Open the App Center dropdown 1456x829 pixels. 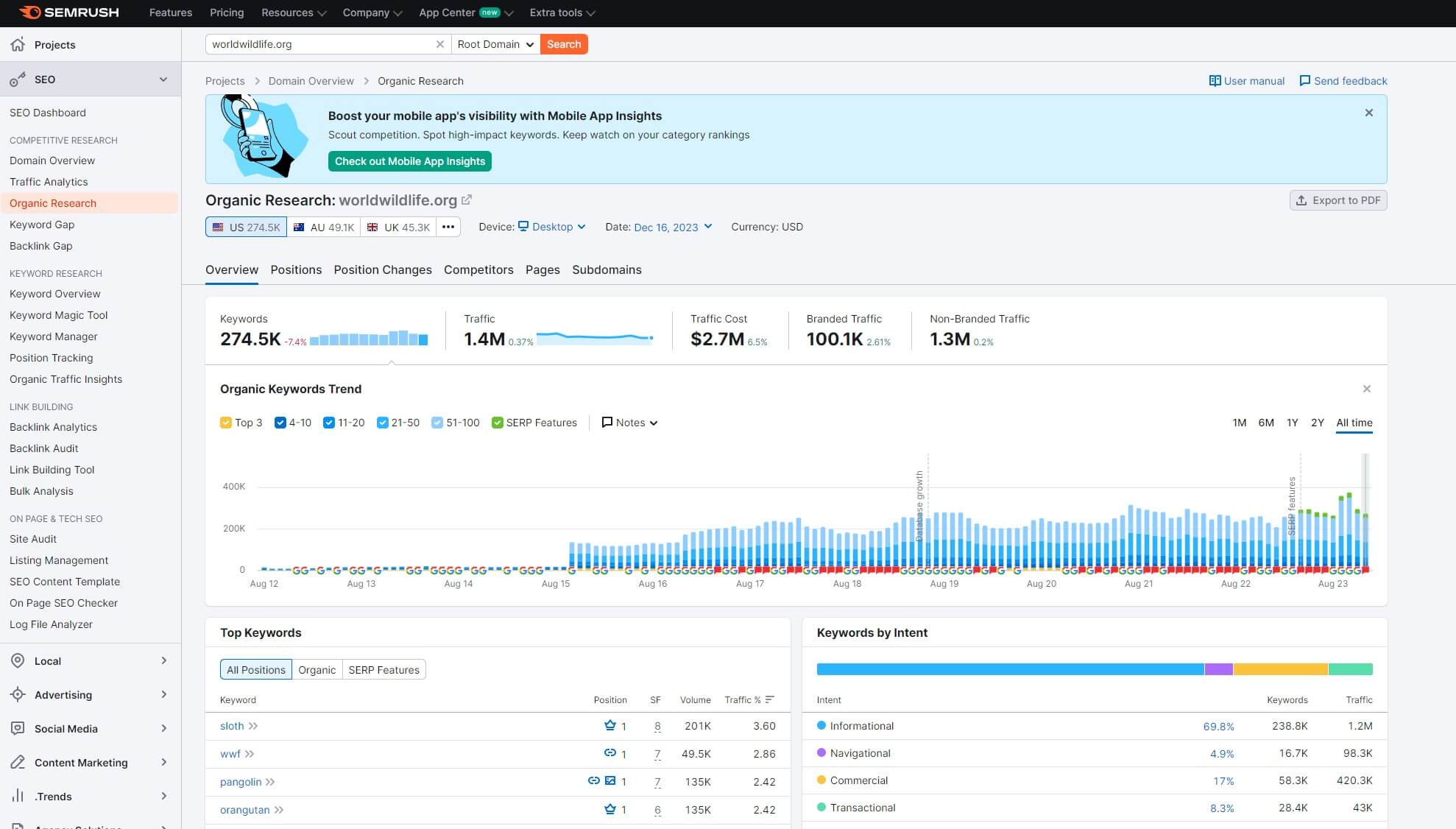coord(466,13)
